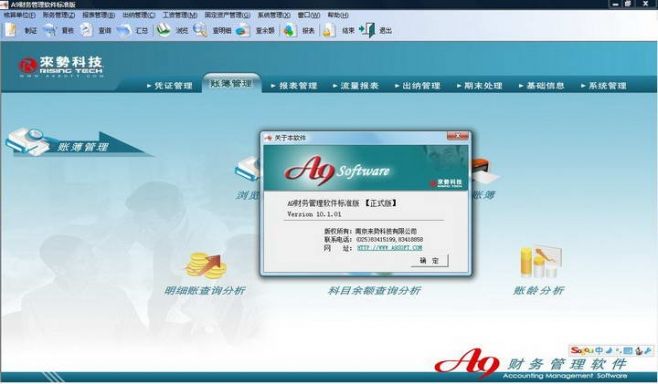Screen dimensions: 658x384
Task: Minimize the A9 main window
Action: [615, 4]
